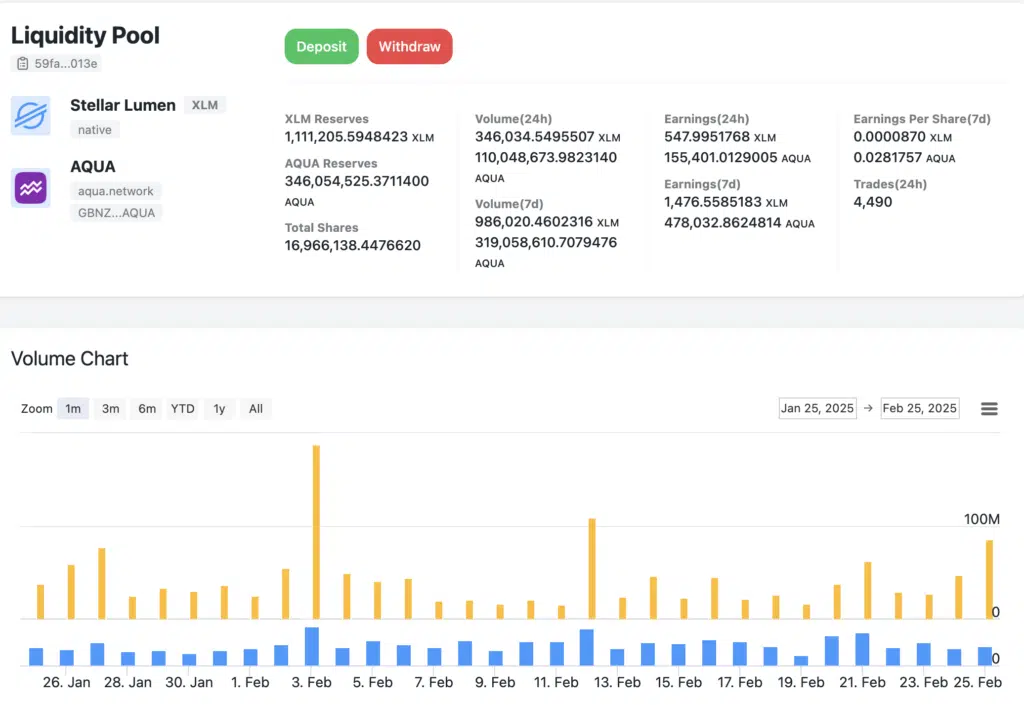Click the 7d volume 986,020.4602316 XLM
1024x705 pixels.
tap(547, 222)
